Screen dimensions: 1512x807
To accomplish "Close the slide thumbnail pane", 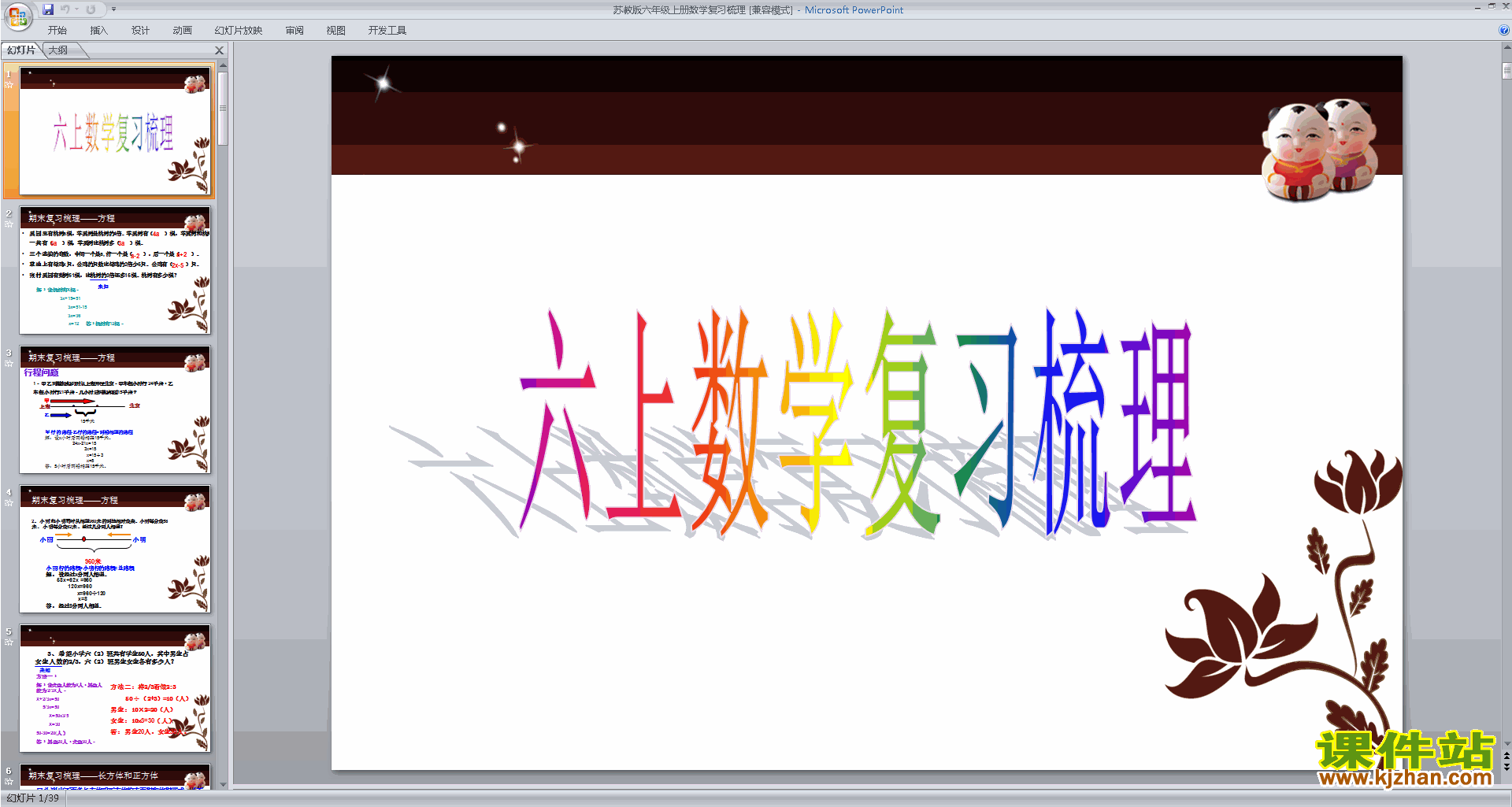I will click(x=220, y=50).
